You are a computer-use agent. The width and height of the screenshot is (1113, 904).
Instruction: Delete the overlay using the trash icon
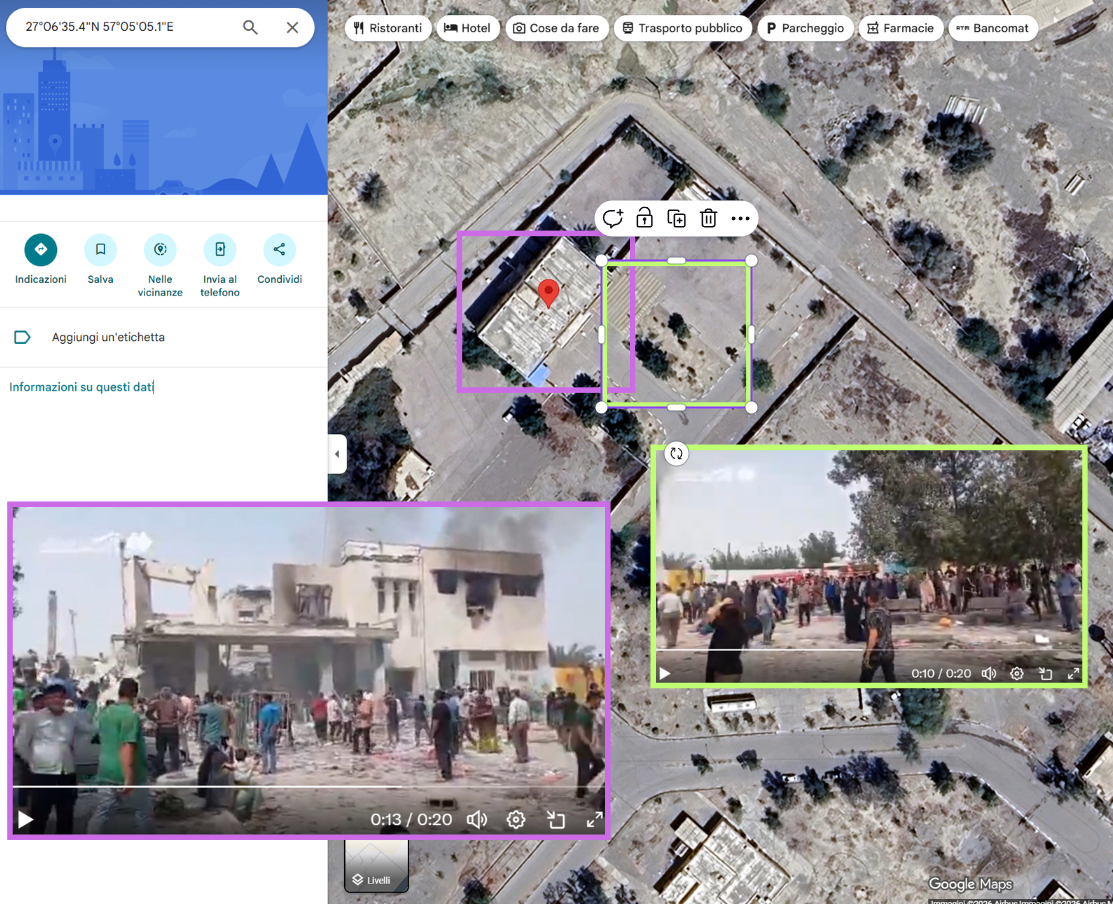(709, 218)
